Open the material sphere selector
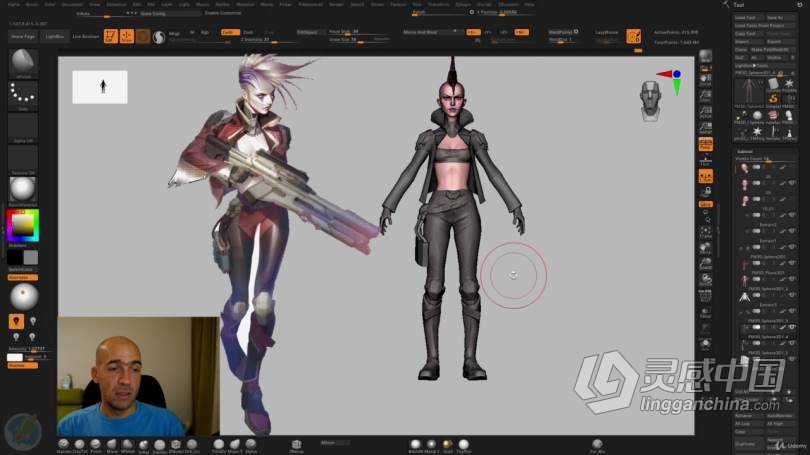This screenshot has height=455, width=810. click(23, 191)
